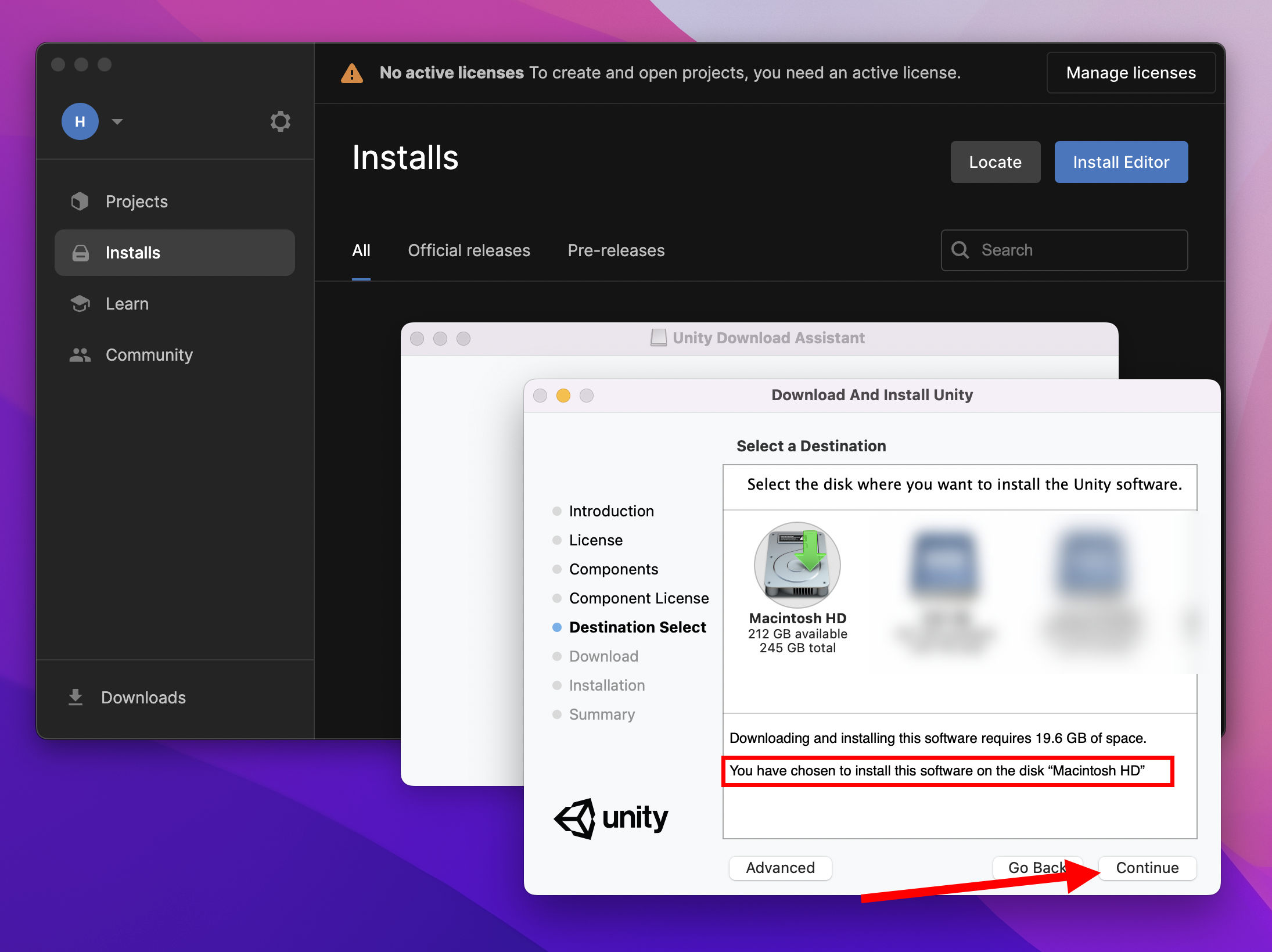Click the settings gear icon
Image resolution: width=1272 pixels, height=952 pixels.
[280, 121]
